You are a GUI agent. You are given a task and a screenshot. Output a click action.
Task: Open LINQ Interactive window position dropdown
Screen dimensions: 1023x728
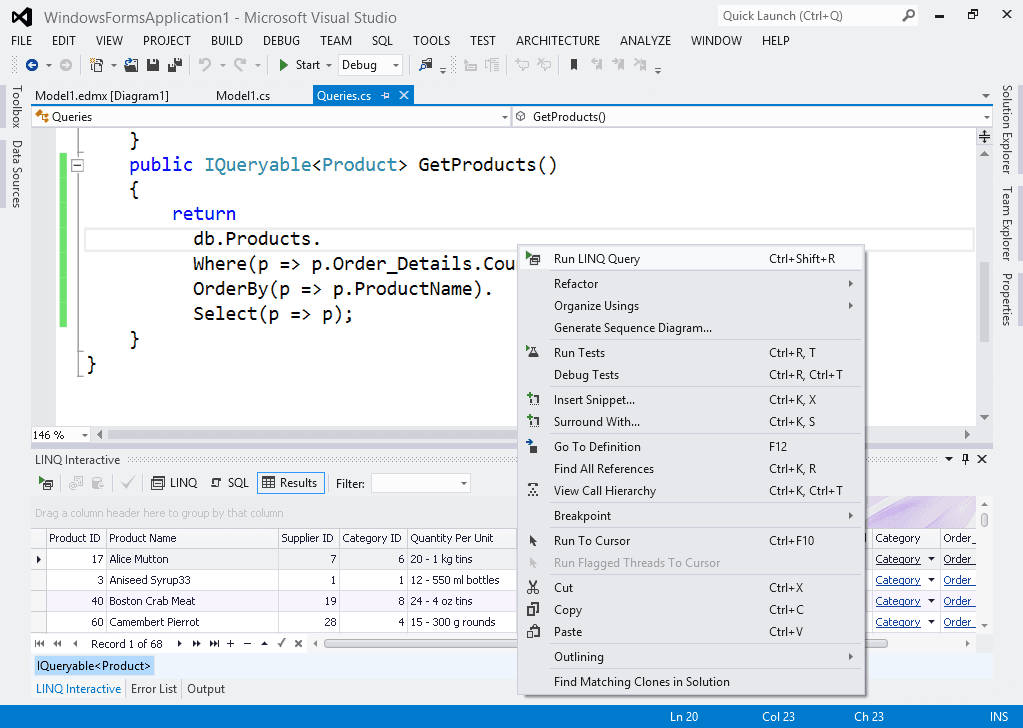tap(949, 459)
